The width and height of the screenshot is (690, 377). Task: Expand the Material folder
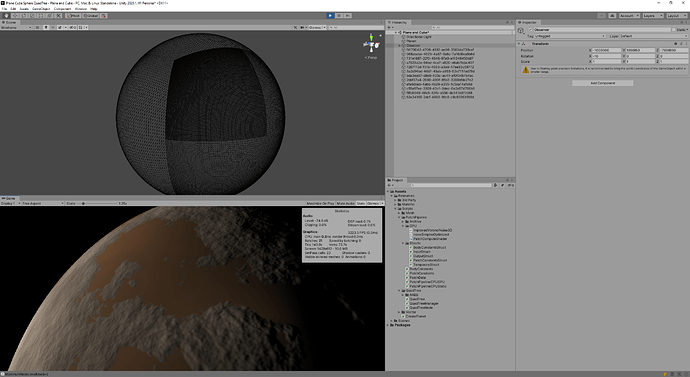396,205
